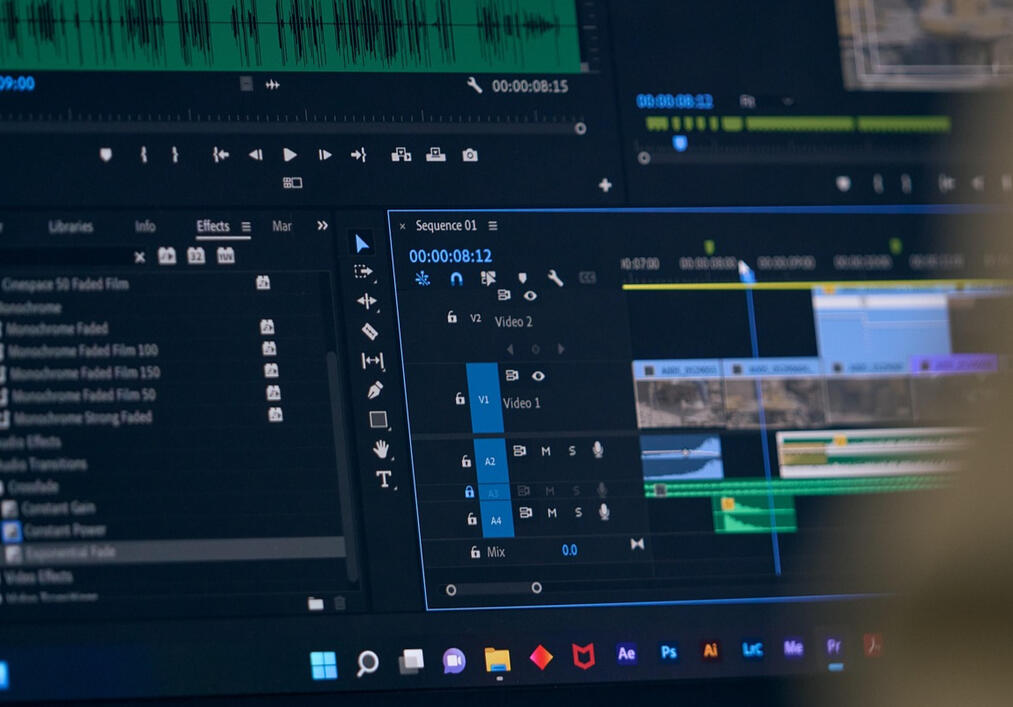Screen dimensions: 1013x707
Task: Step back one frame in source monitor
Action: (256, 154)
